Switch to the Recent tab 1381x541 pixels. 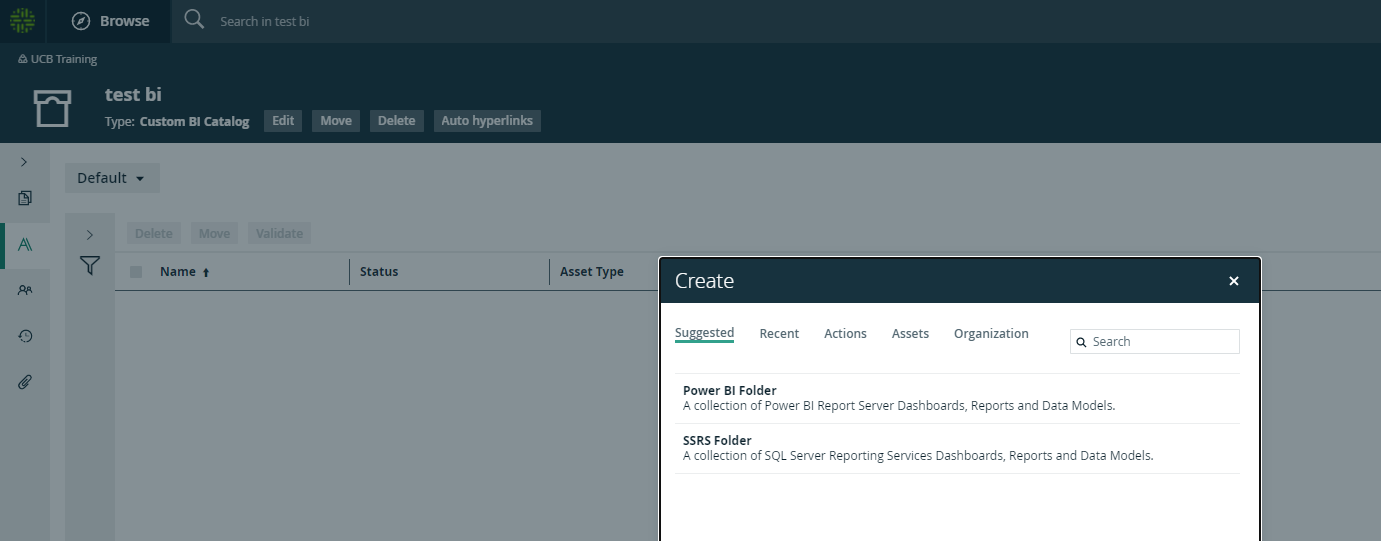click(779, 334)
